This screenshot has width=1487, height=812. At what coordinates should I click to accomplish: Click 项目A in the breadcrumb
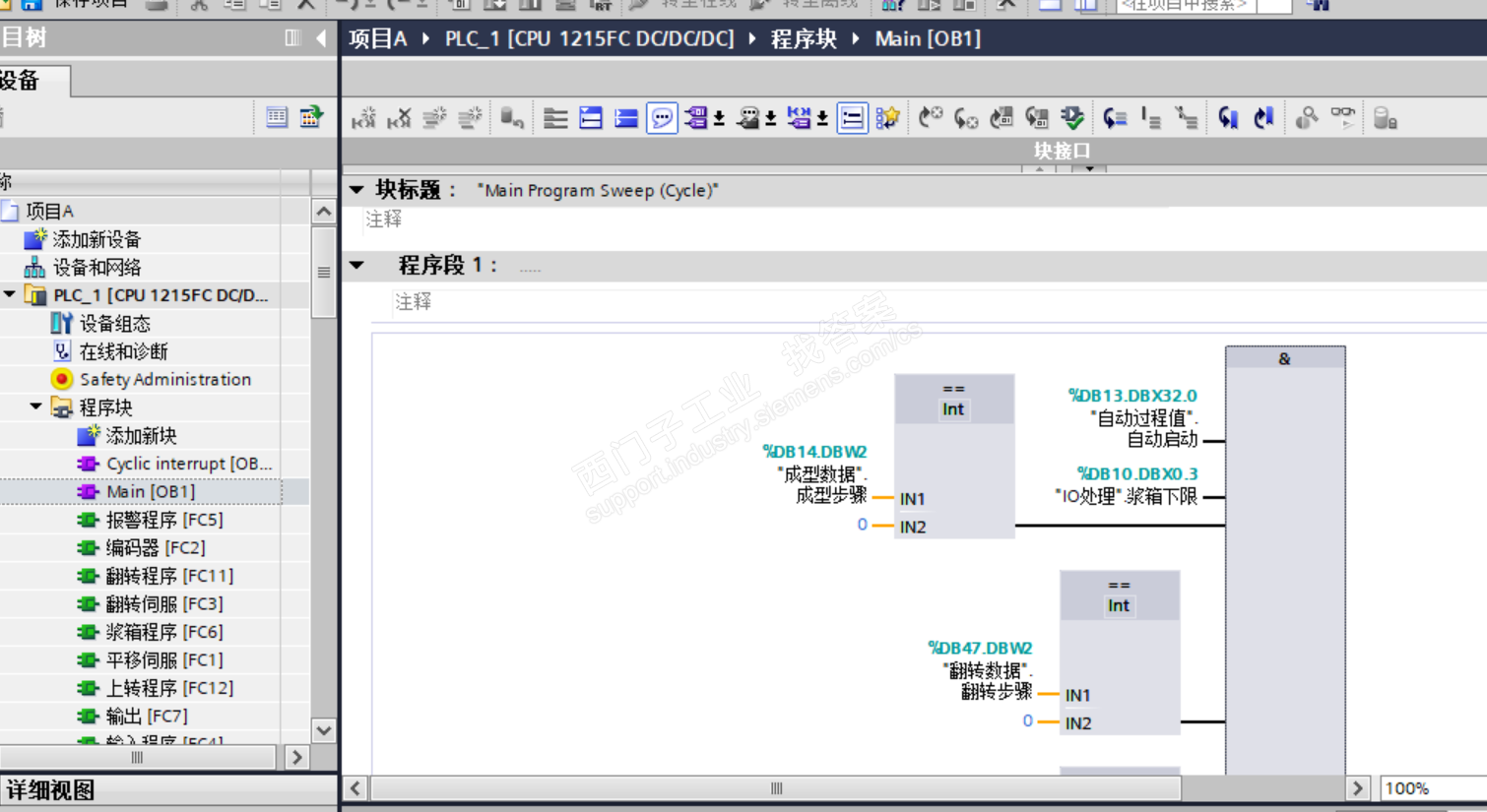click(377, 39)
